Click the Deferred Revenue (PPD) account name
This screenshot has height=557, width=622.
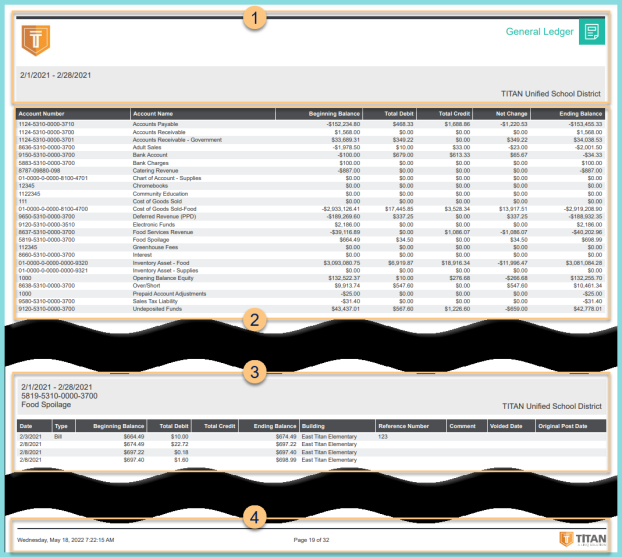click(x=164, y=217)
